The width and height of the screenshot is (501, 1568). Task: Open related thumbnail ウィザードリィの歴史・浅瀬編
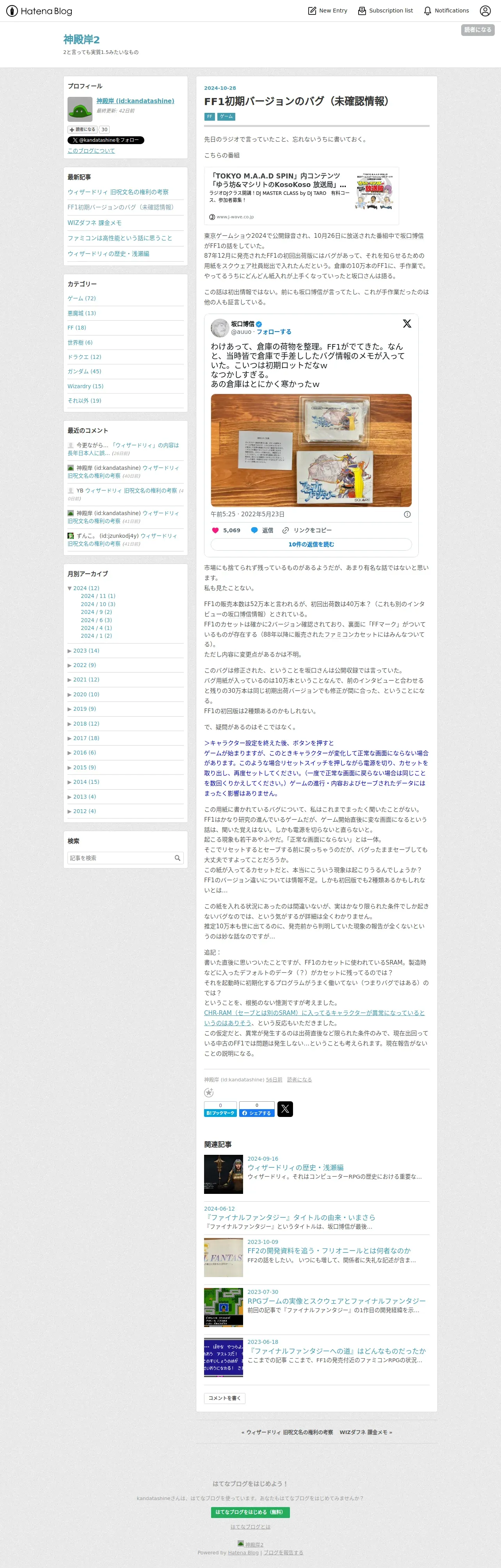click(x=223, y=1174)
